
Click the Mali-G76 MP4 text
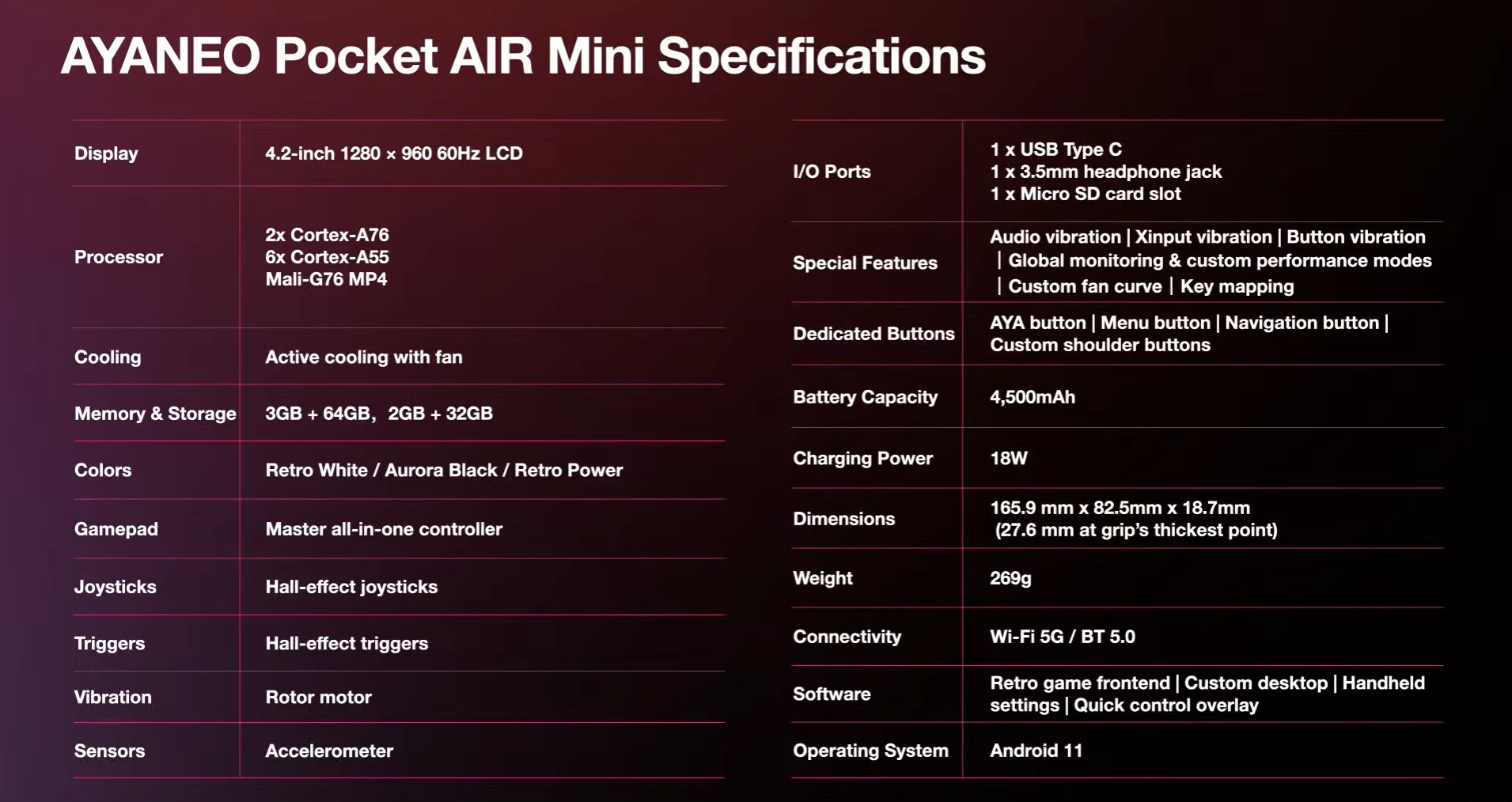[326, 279]
